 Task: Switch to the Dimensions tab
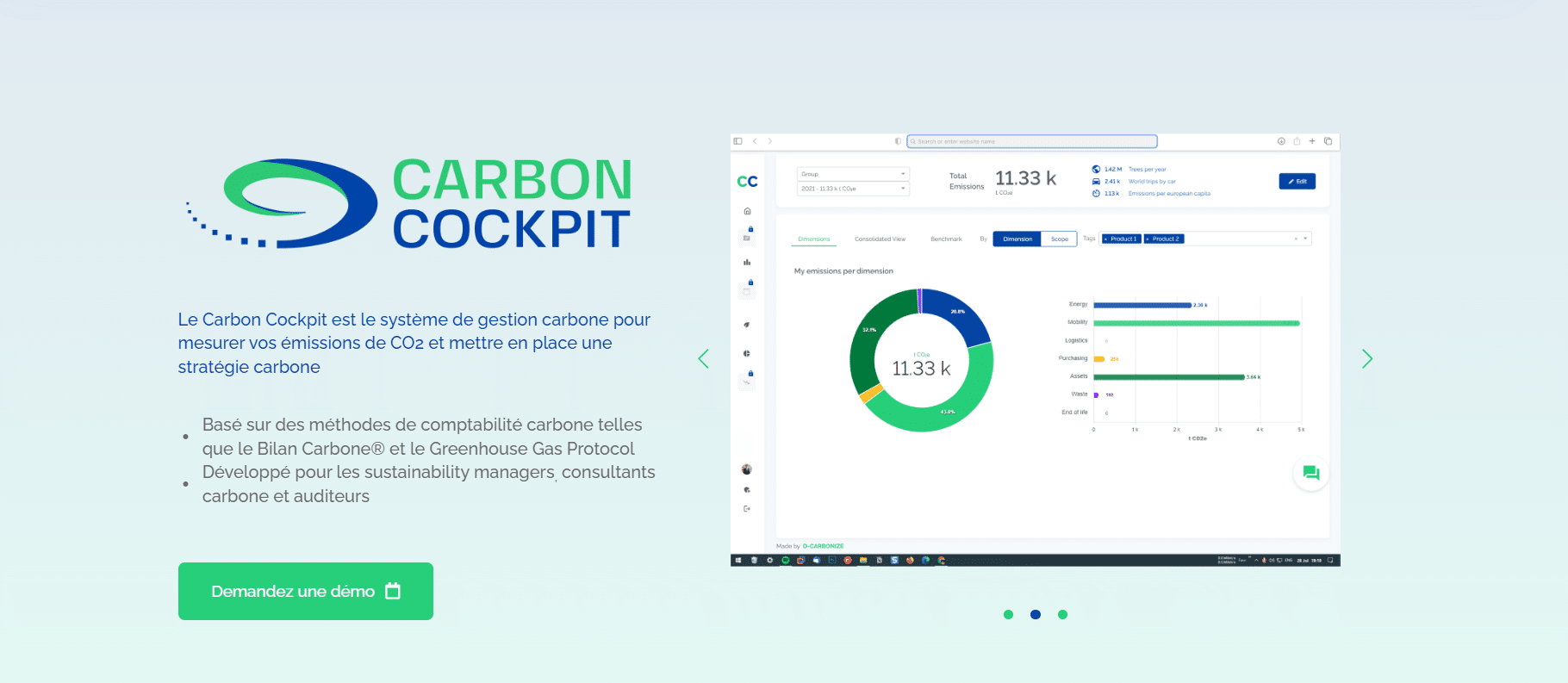point(813,239)
